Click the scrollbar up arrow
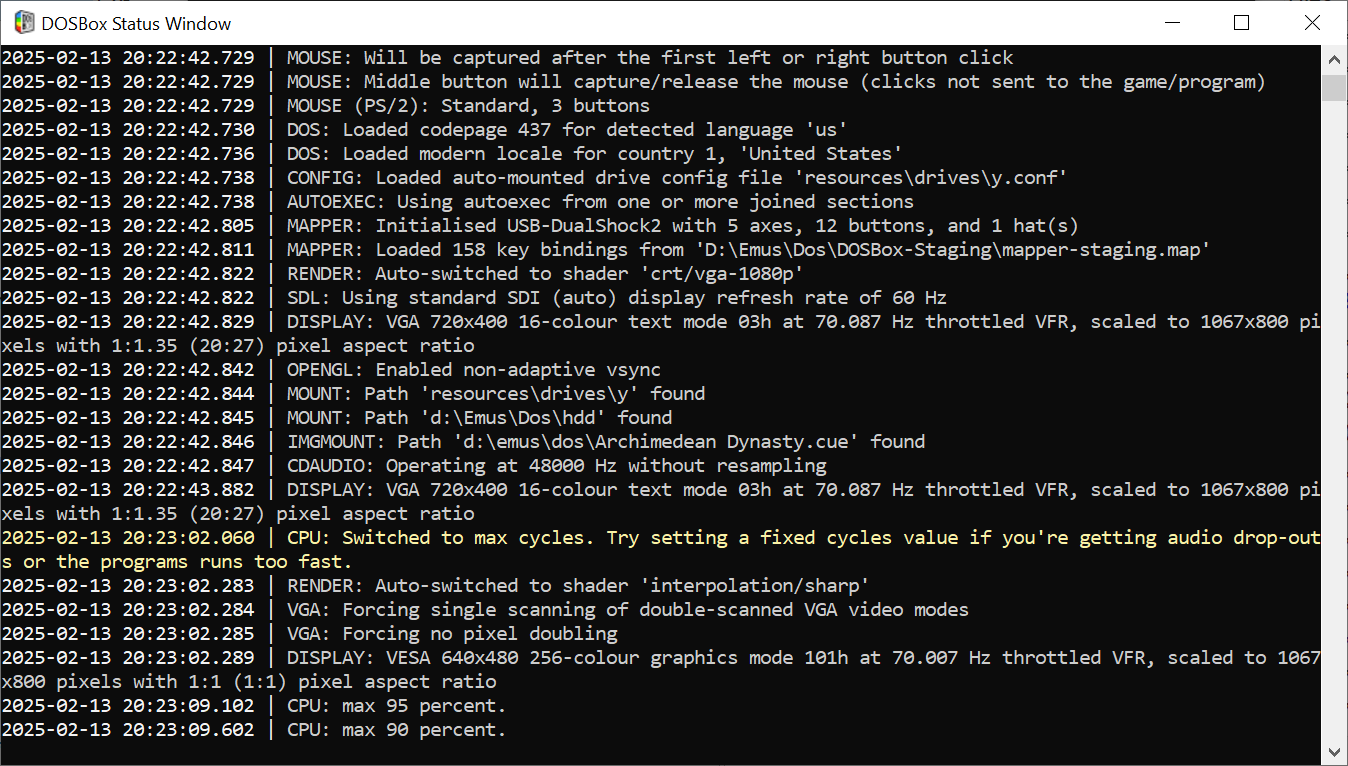Image resolution: width=1348 pixels, height=766 pixels. [x=1334, y=59]
